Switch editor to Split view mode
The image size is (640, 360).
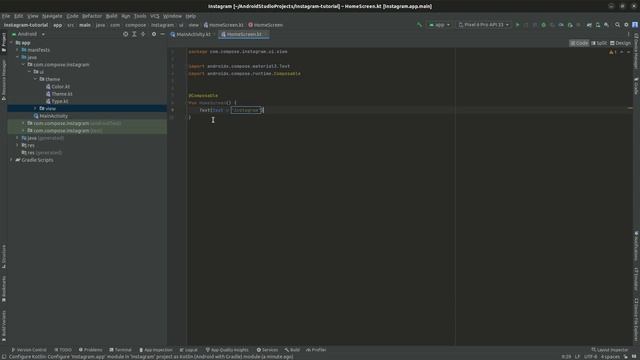coord(599,43)
